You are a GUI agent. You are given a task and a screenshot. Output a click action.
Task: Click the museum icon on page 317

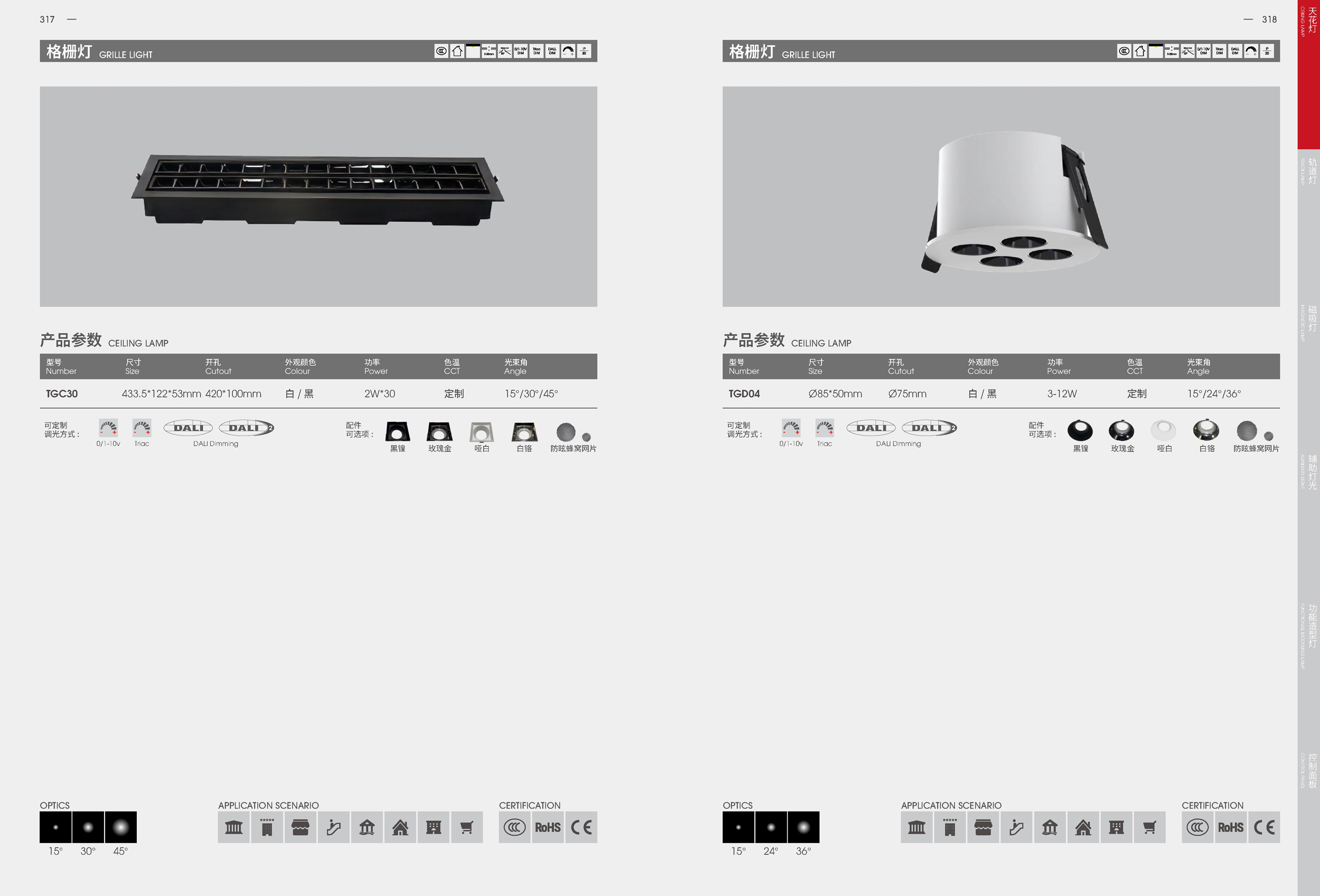point(233,827)
